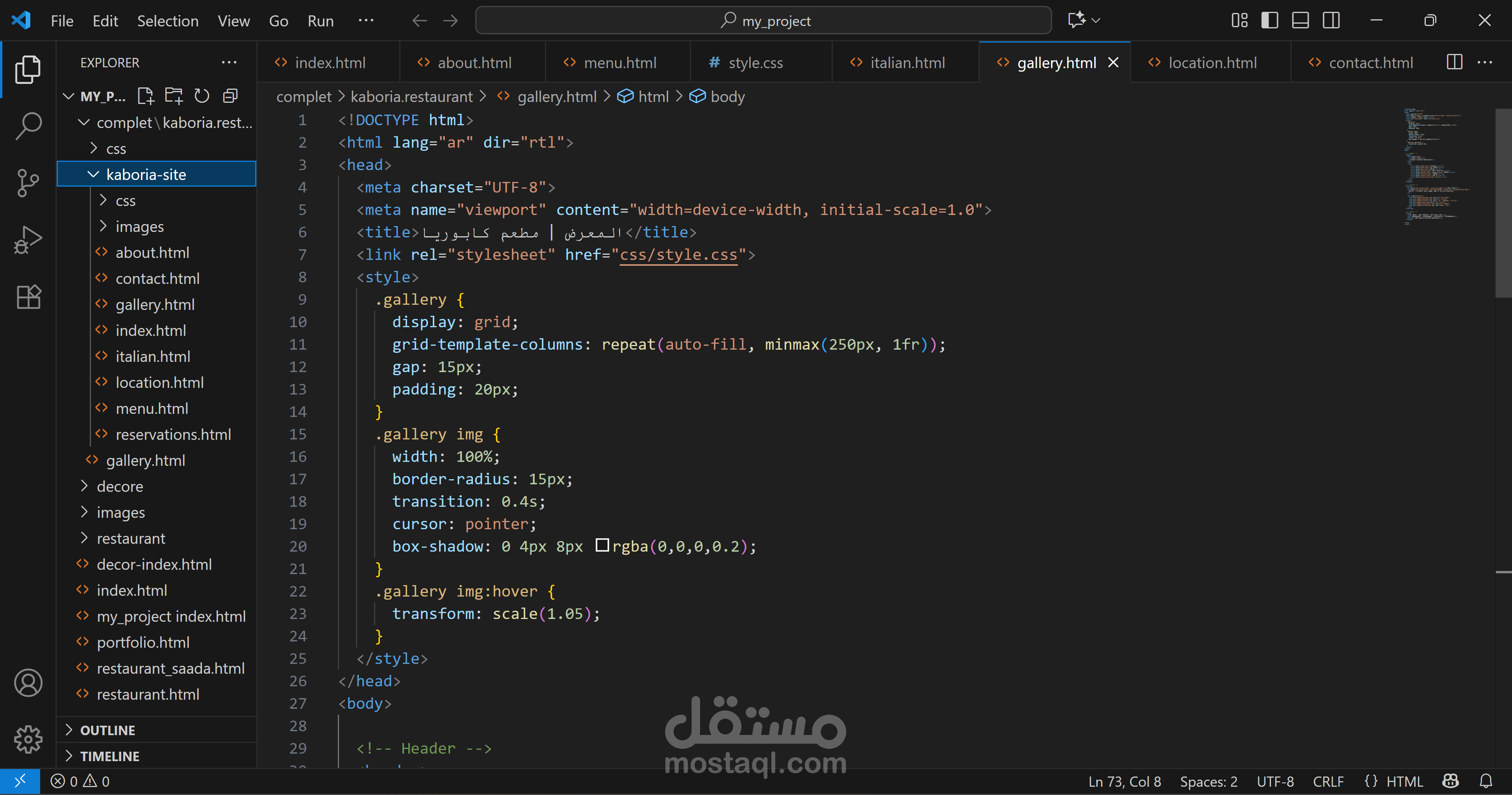Screen dimensions: 1512x795
Task: Open the Run and Debug view
Action: tap(28, 239)
